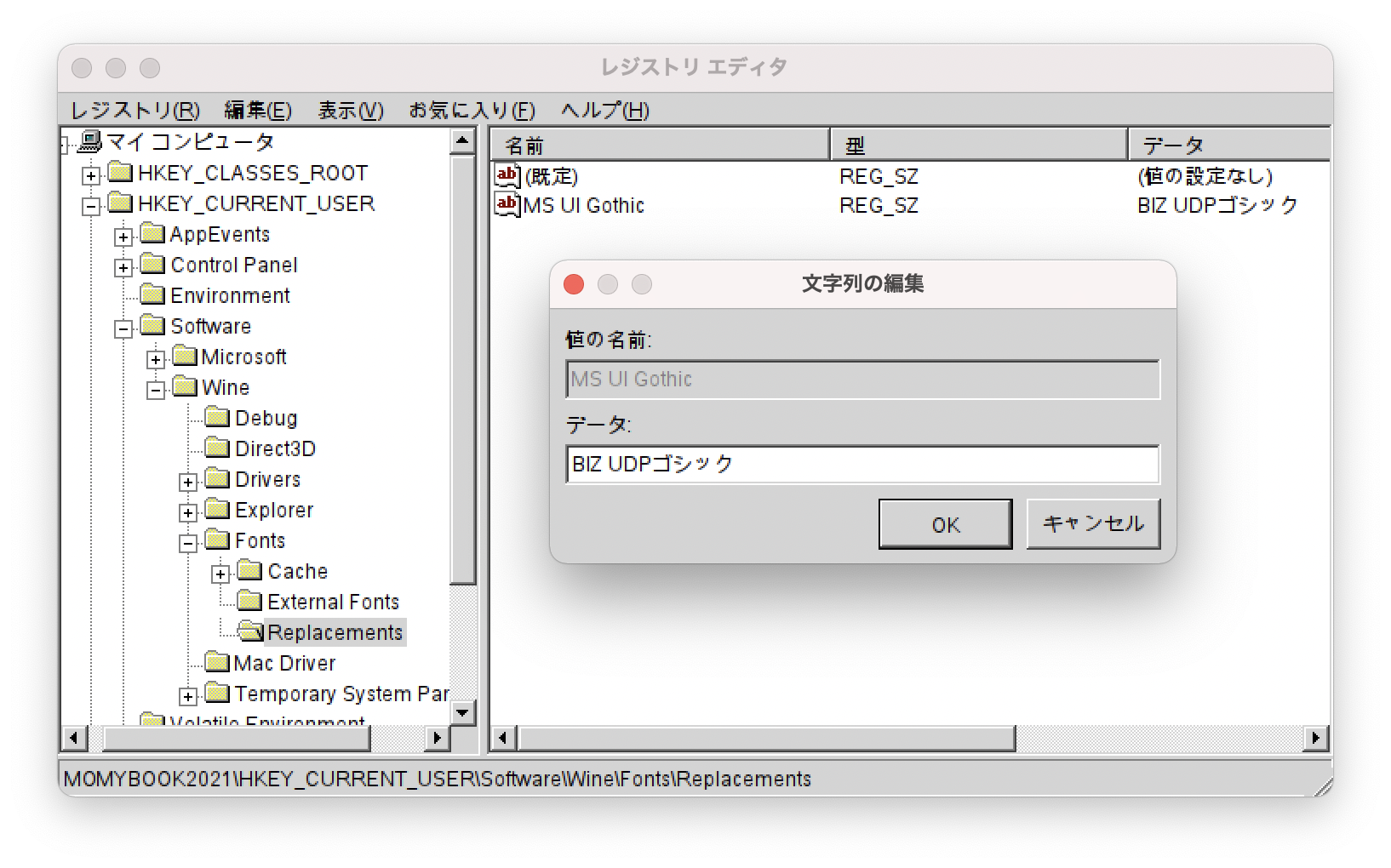Click the キャンセル button

(1093, 524)
